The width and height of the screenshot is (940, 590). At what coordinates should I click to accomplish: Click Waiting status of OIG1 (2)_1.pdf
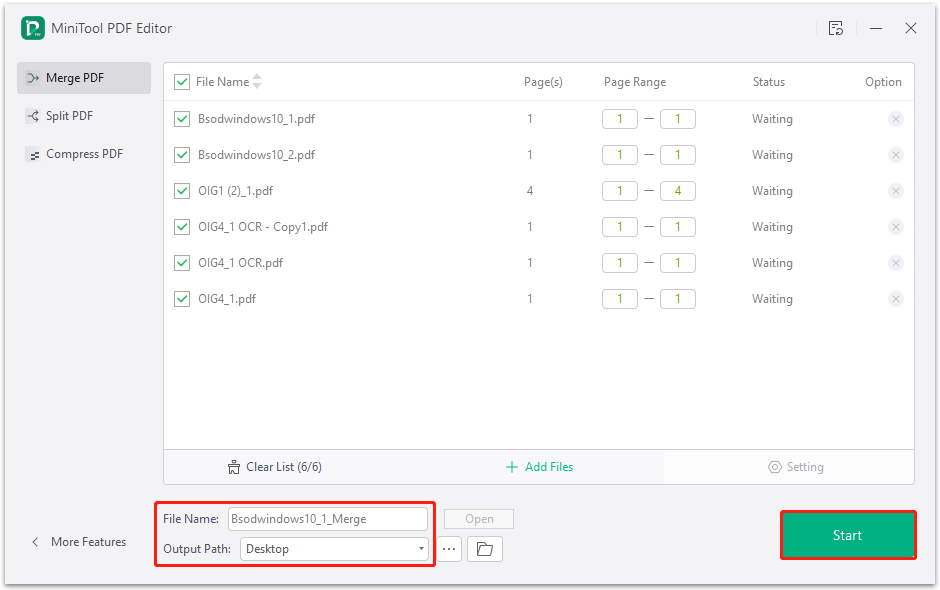click(772, 191)
